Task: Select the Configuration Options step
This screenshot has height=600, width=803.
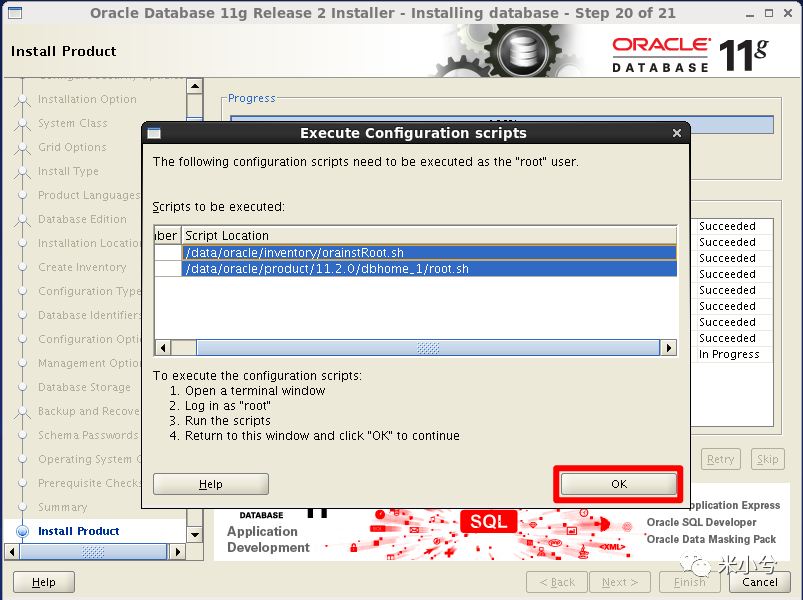Action: pyautogui.click(x=89, y=339)
